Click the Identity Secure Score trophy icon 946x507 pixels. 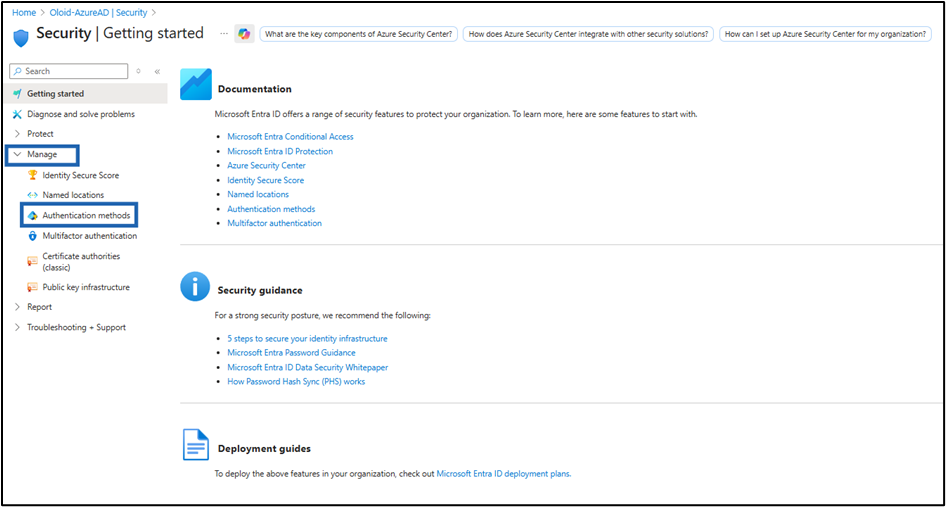pos(33,176)
